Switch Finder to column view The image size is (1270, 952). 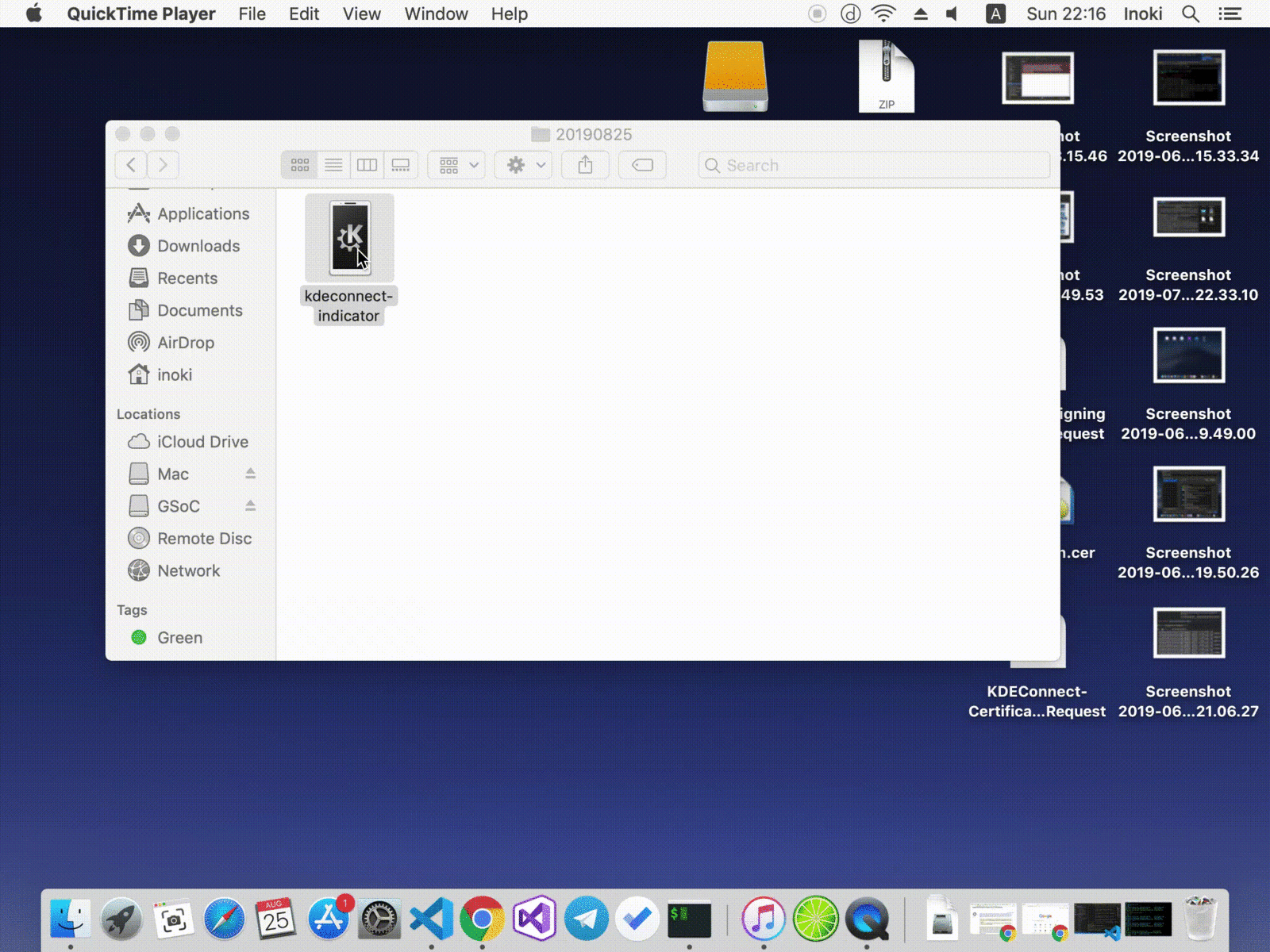click(x=367, y=165)
